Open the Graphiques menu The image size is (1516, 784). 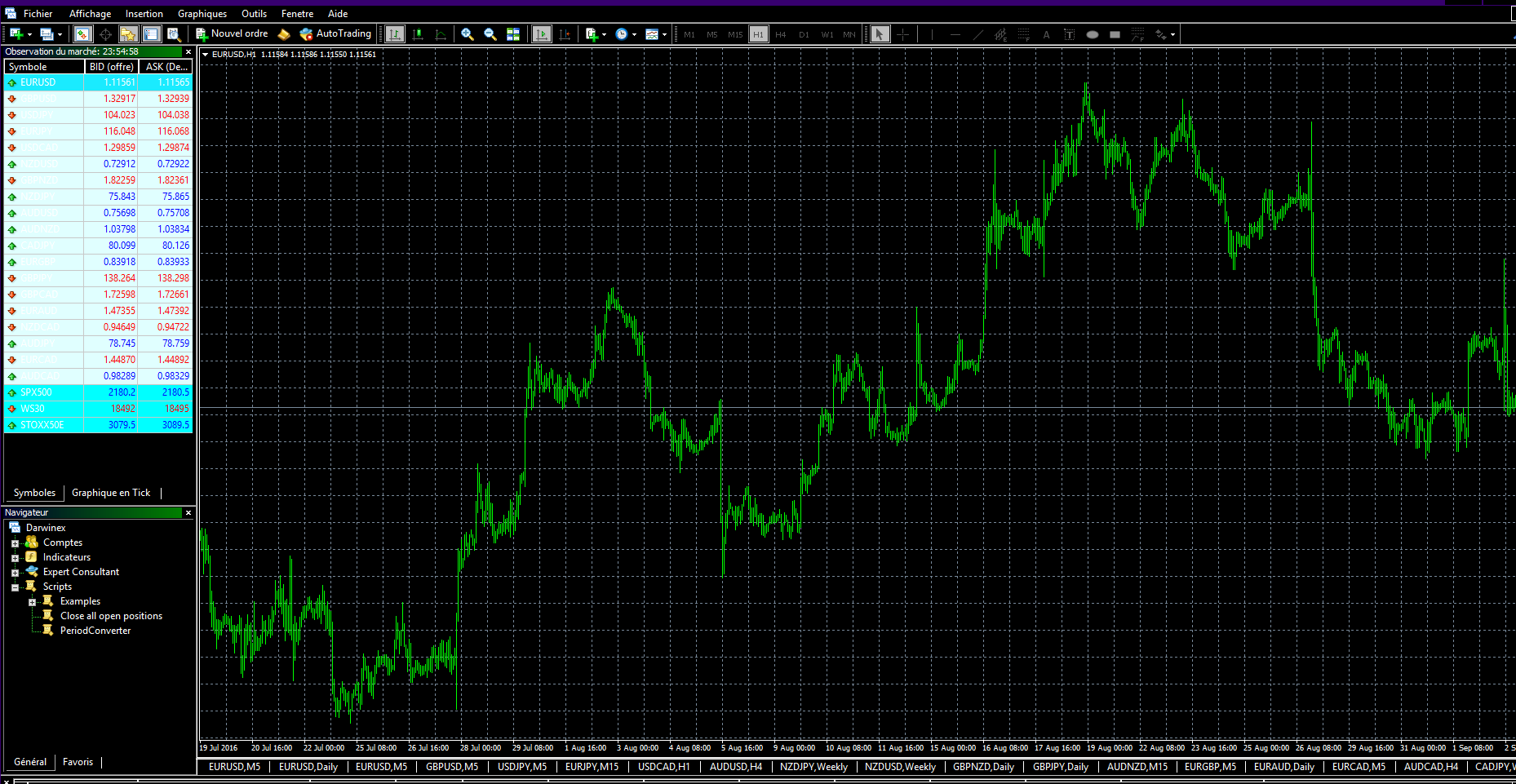(x=202, y=14)
